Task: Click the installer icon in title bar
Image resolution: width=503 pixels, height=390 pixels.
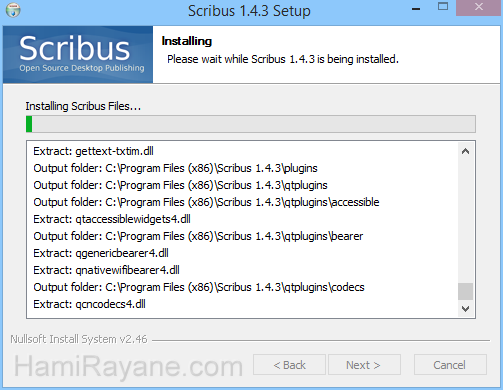Action: (13, 10)
